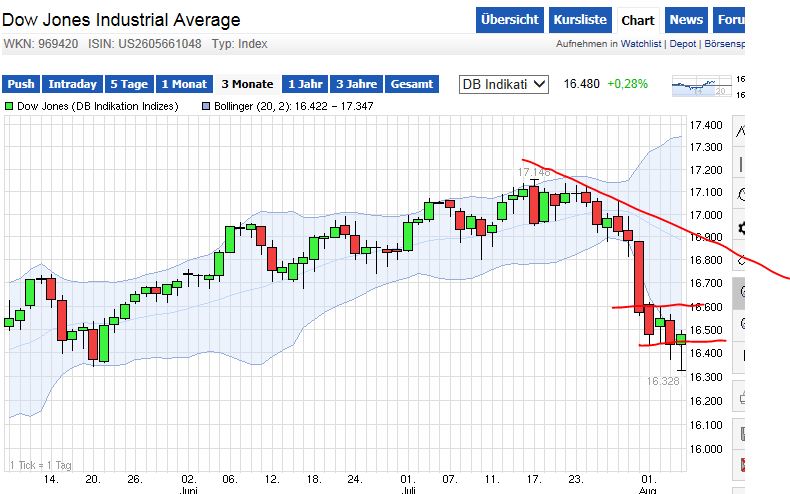The width and height of the screenshot is (790, 494).
Task: Open the DB Indikation dropdown
Action: coord(504,84)
